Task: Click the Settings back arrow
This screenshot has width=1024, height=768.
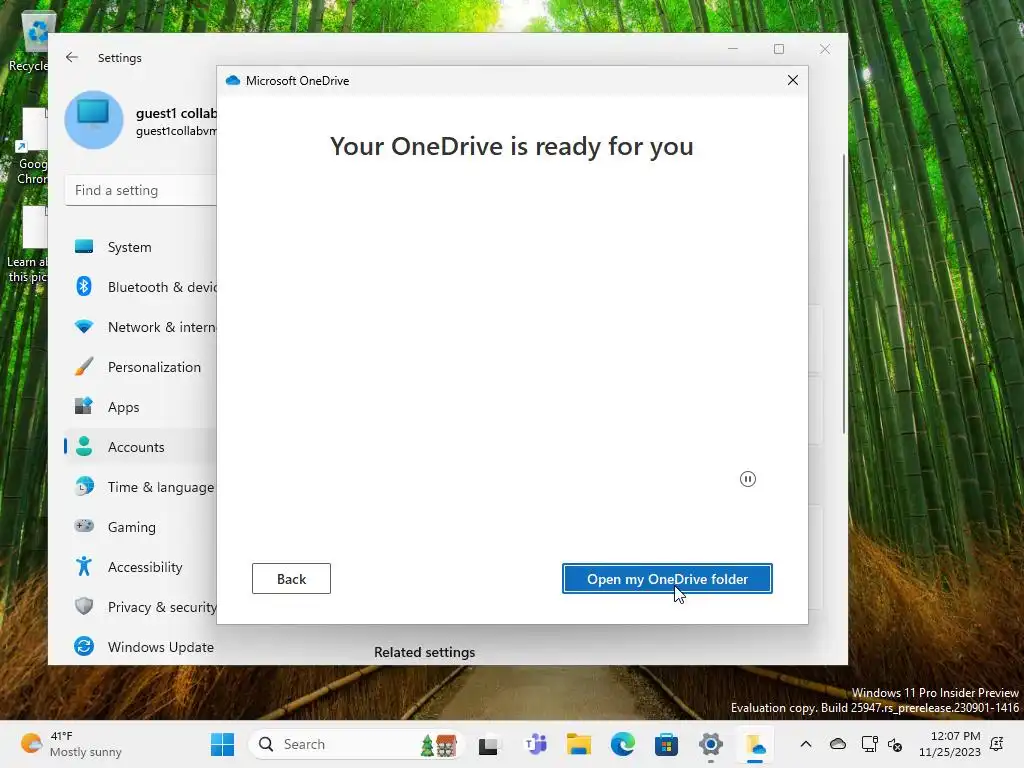Action: (72, 57)
